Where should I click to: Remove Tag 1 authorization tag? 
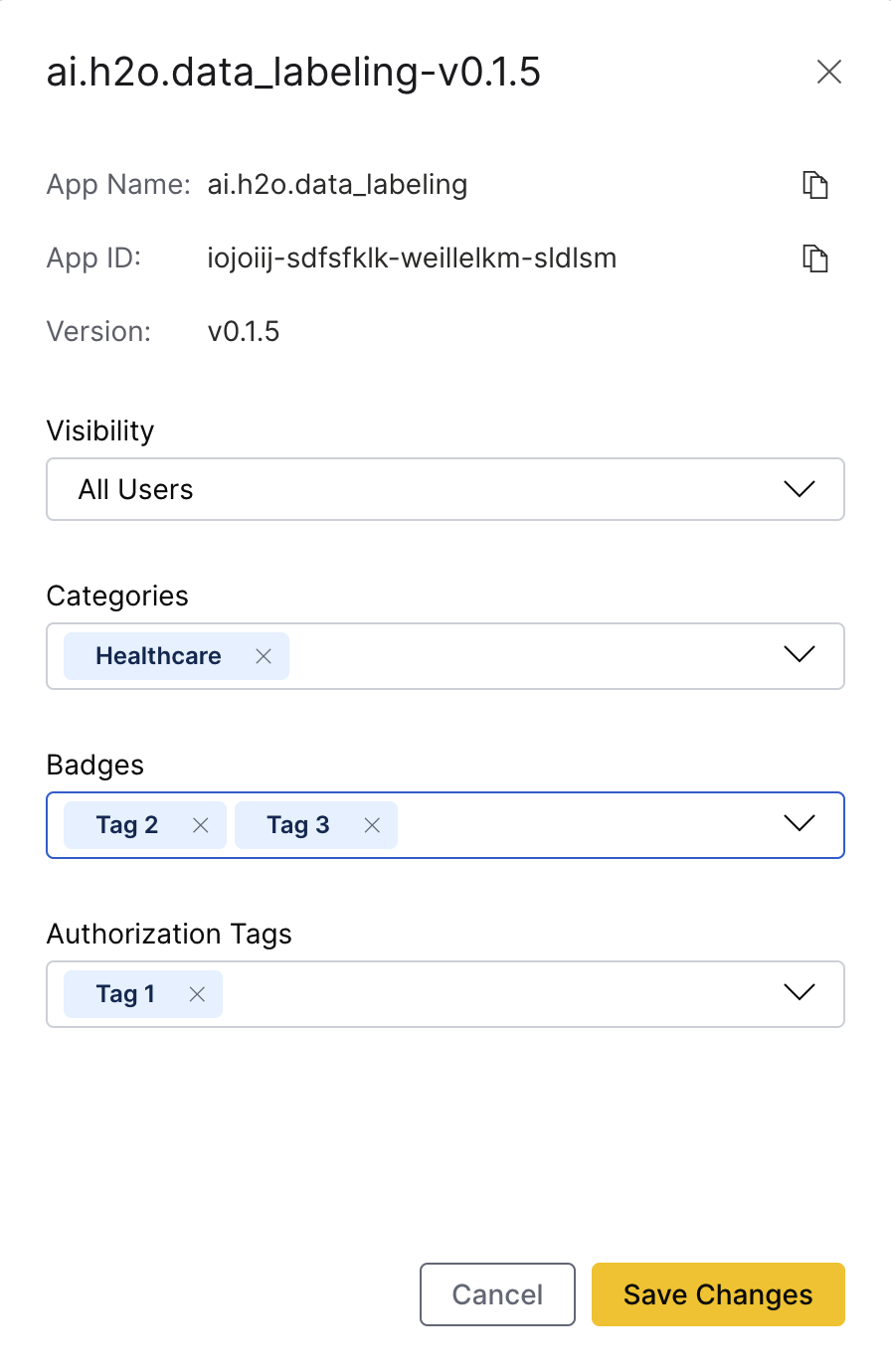pos(197,994)
